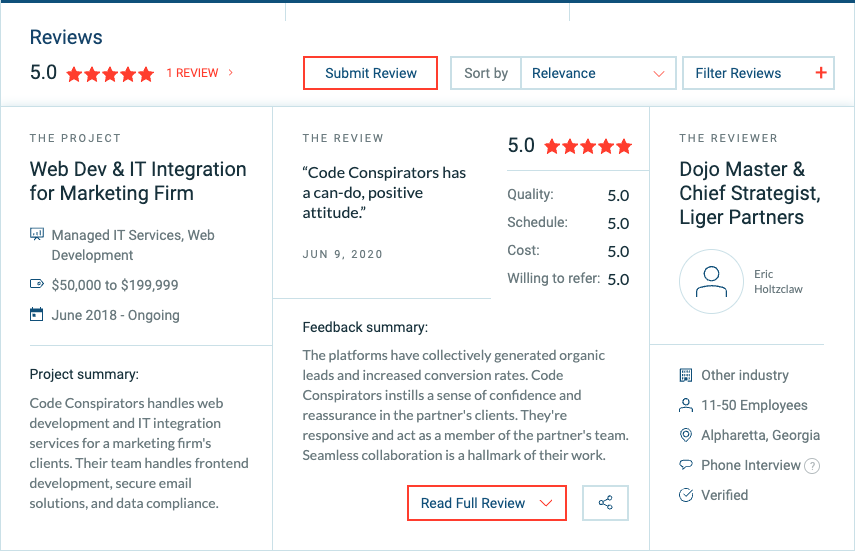Click the date JUN 9, 2020
This screenshot has height=551, width=855.
342,254
